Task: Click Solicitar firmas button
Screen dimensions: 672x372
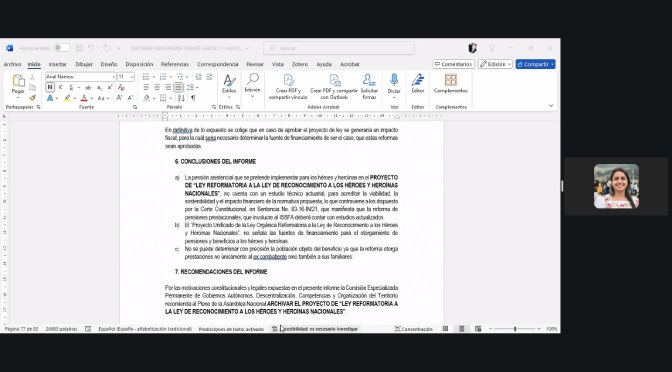Action: 369,87
